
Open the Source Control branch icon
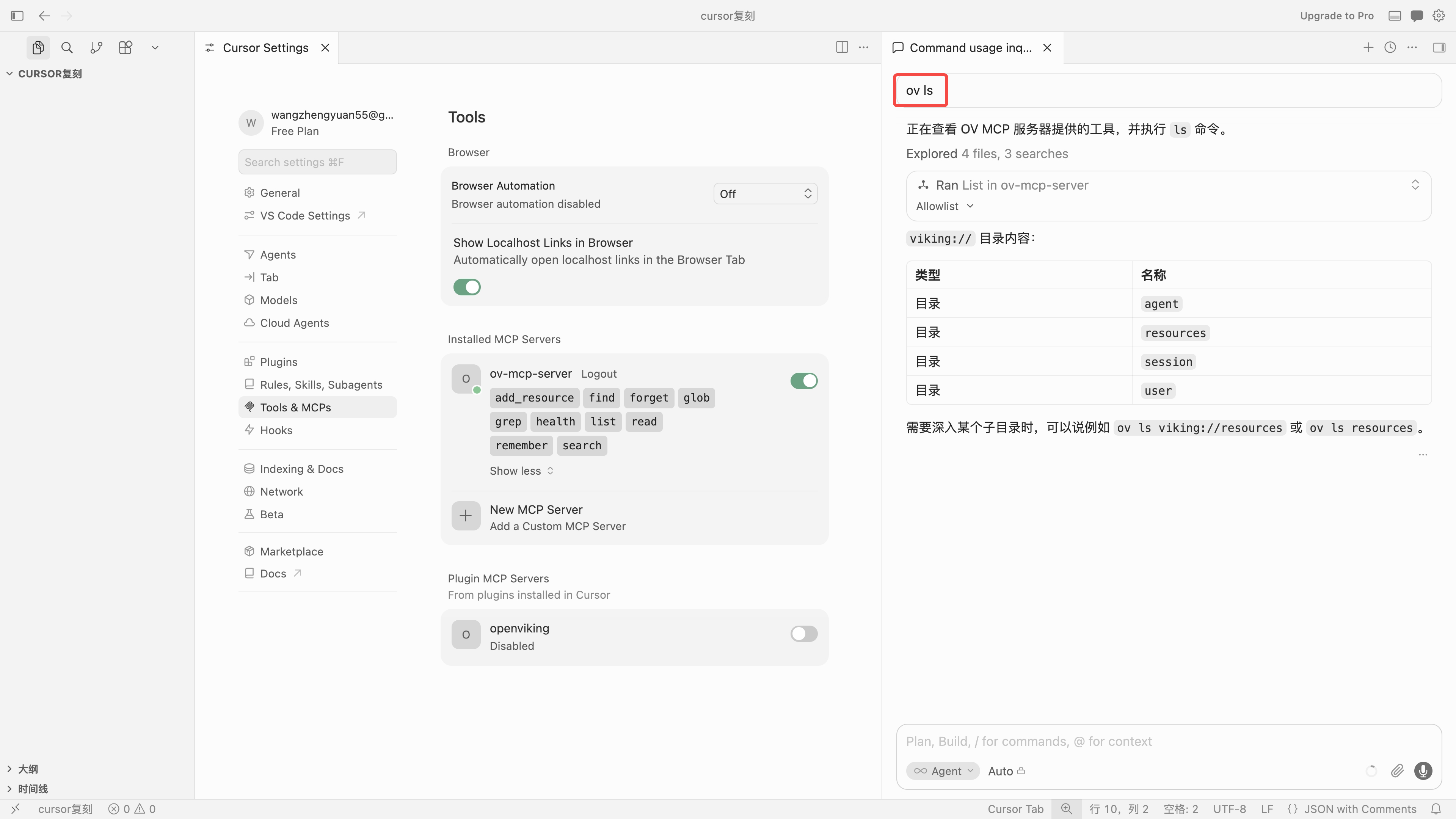pyautogui.click(x=96, y=47)
